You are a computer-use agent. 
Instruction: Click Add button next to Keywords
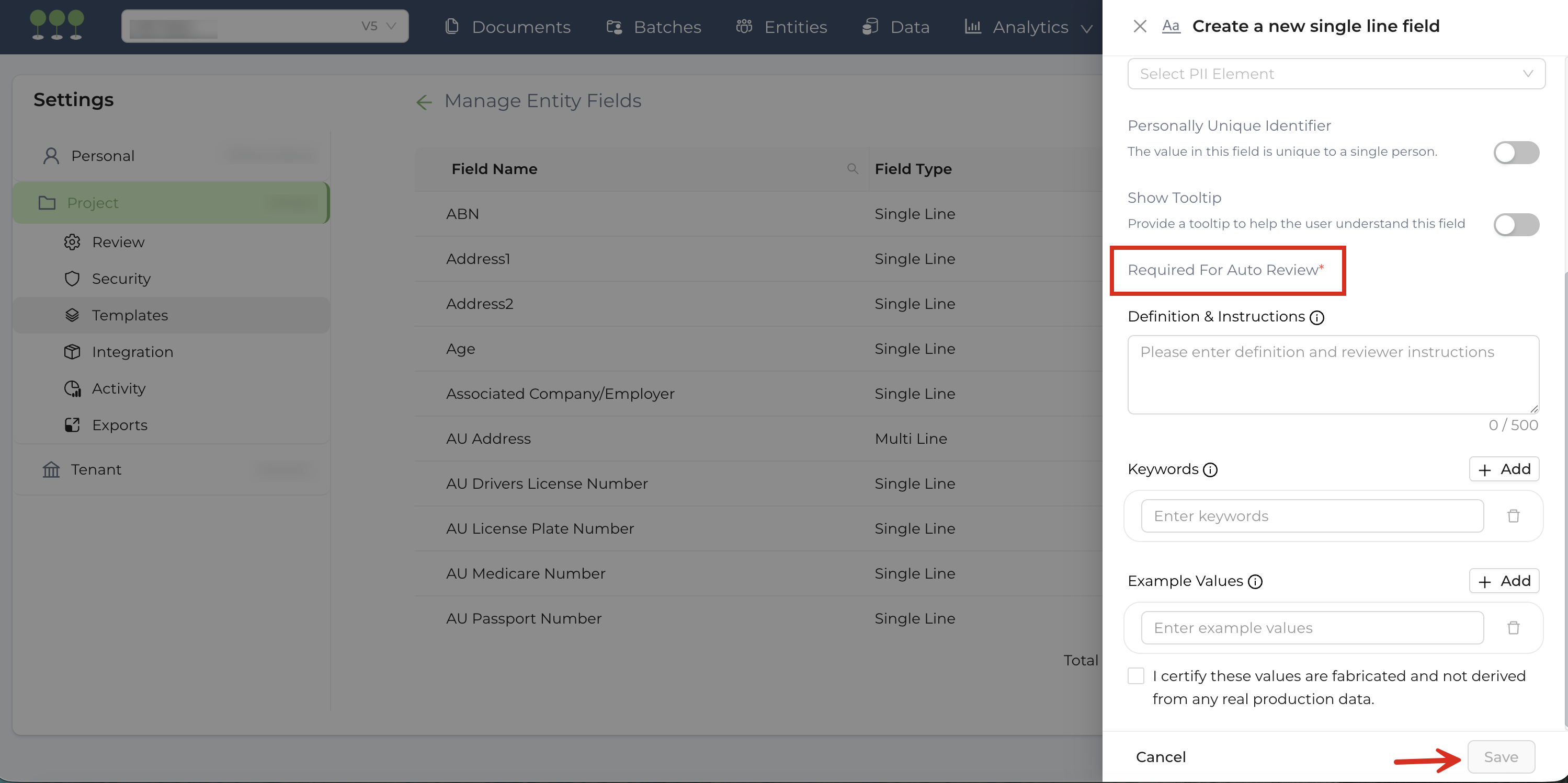[1504, 469]
